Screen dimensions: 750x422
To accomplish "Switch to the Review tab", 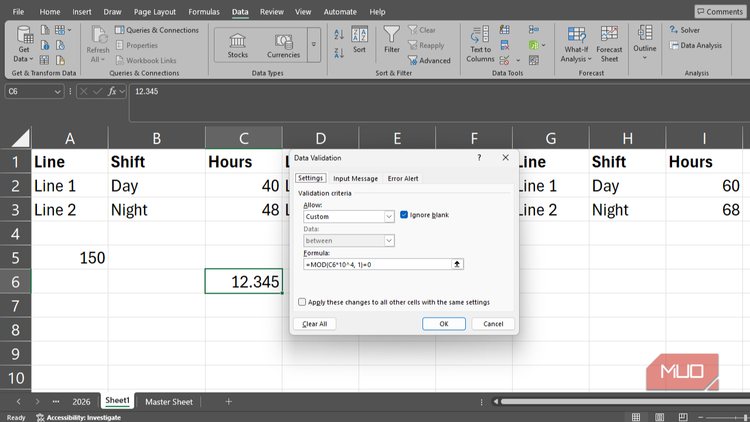I will coord(272,12).
